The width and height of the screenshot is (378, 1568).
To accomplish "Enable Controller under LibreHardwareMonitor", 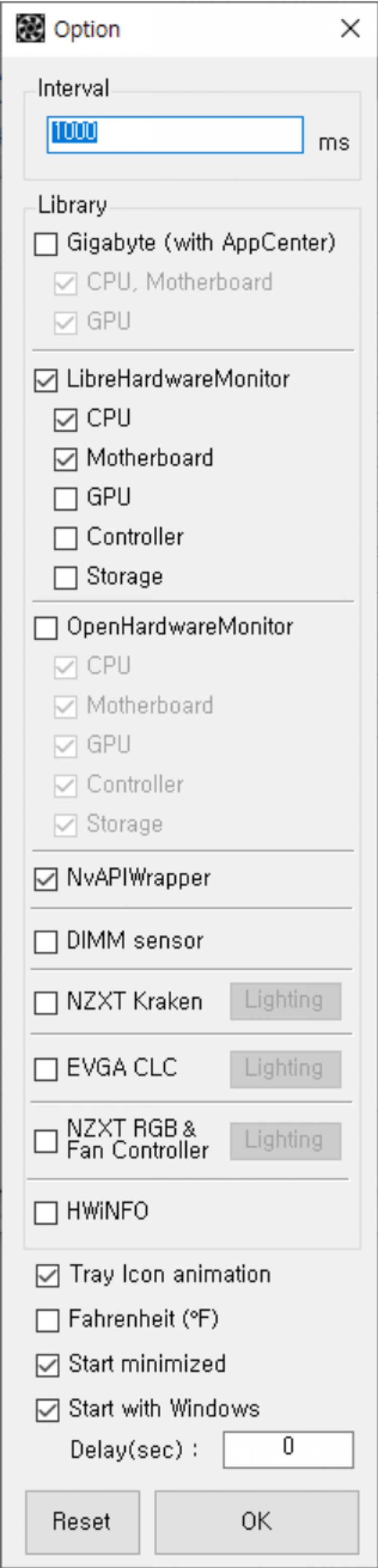I will click(x=66, y=538).
